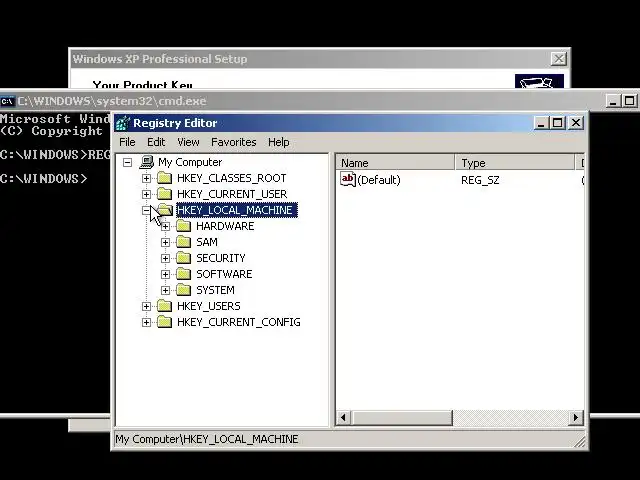Image resolution: width=640 pixels, height=480 pixels.
Task: Click the HKEY_CURRENT_CONFIG folder icon
Action: pyautogui.click(x=164, y=322)
